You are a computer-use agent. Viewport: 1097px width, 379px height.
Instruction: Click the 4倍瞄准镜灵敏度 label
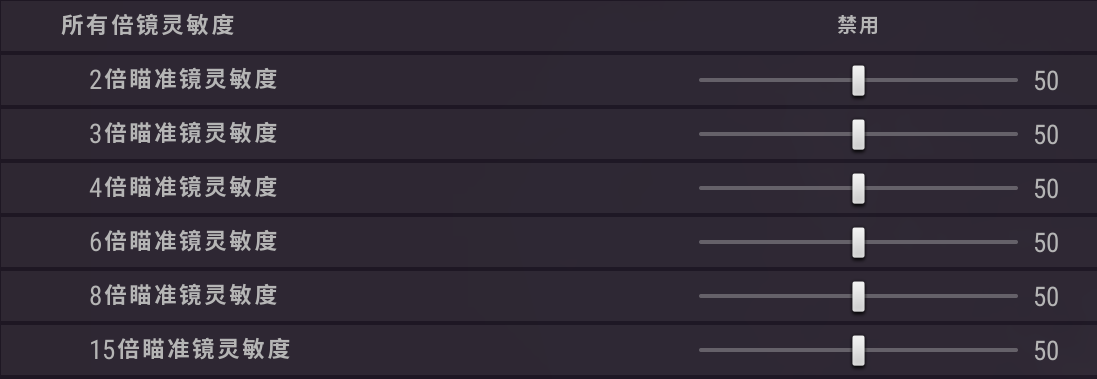pyautogui.click(x=183, y=187)
